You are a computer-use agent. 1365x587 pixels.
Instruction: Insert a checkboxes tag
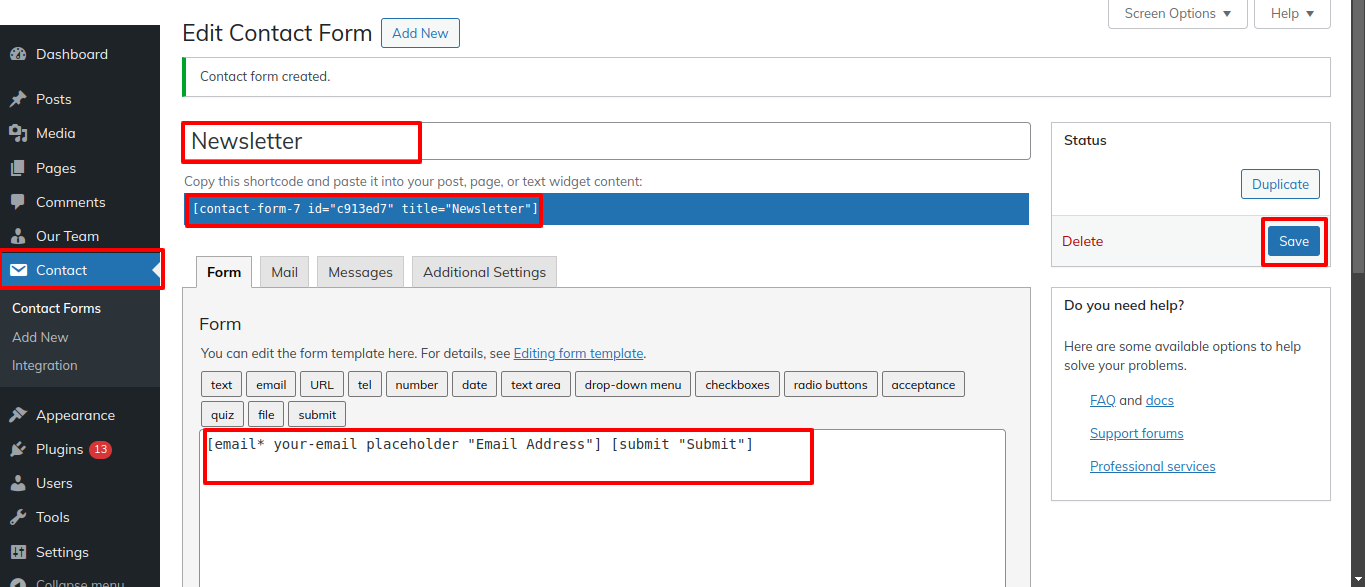coord(738,385)
